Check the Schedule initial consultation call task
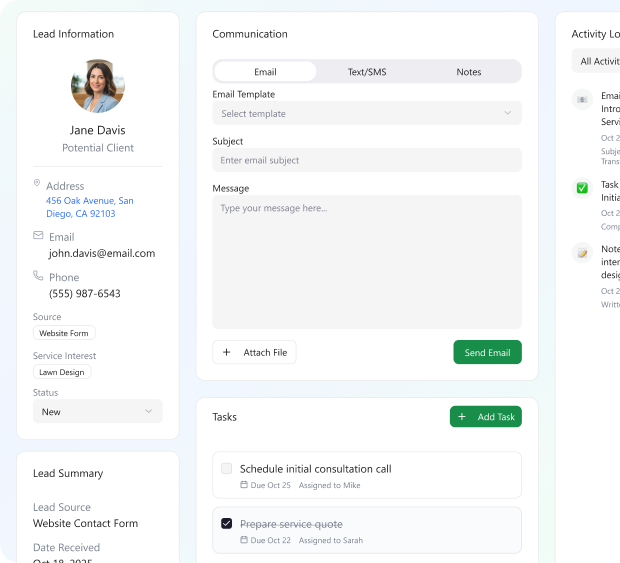The width and height of the screenshot is (620, 563). point(227,469)
